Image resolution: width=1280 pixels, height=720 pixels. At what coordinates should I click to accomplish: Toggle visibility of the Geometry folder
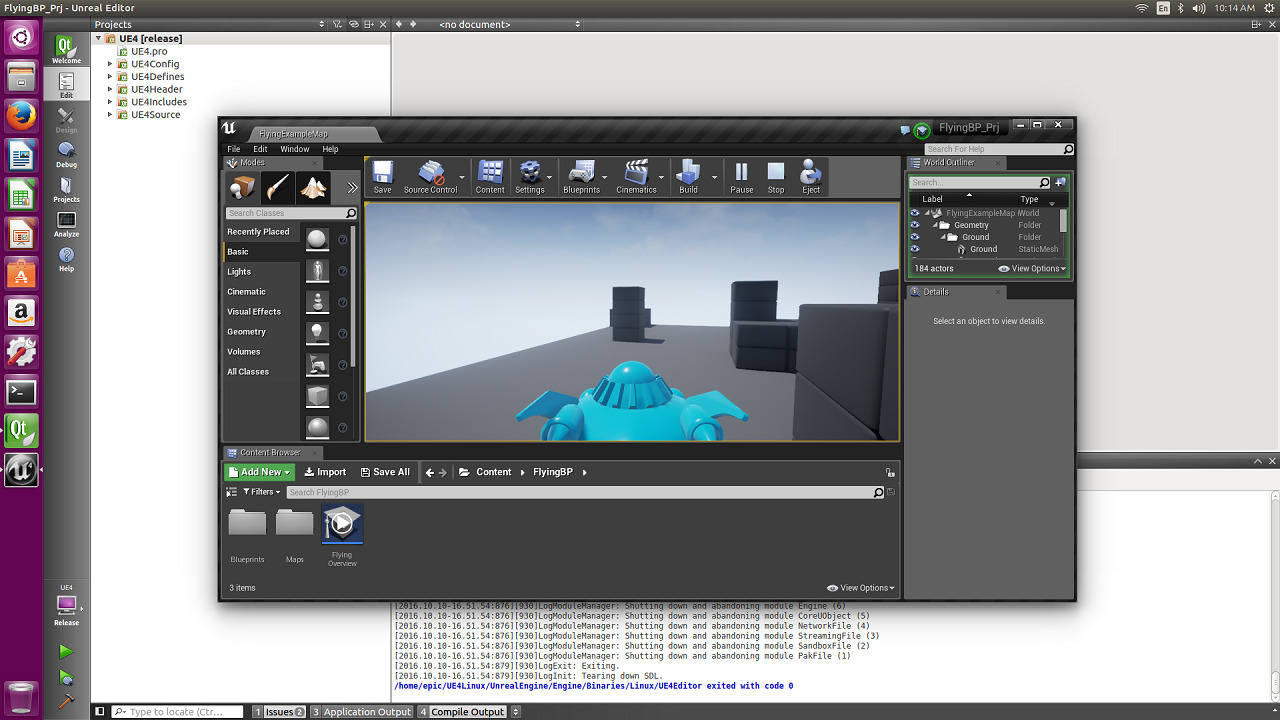[x=914, y=225]
